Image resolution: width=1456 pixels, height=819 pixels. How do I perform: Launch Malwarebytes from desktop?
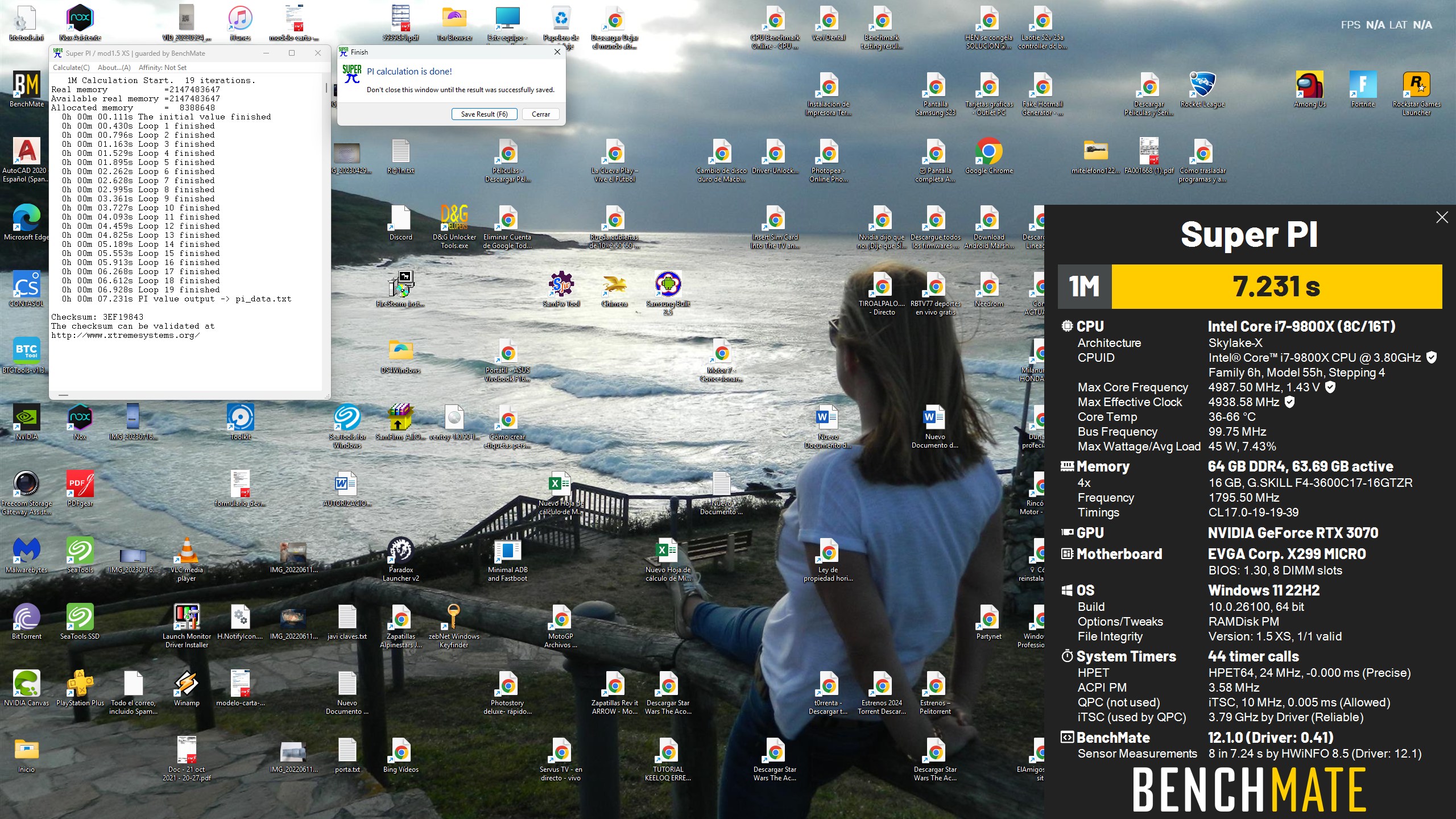pos(27,555)
